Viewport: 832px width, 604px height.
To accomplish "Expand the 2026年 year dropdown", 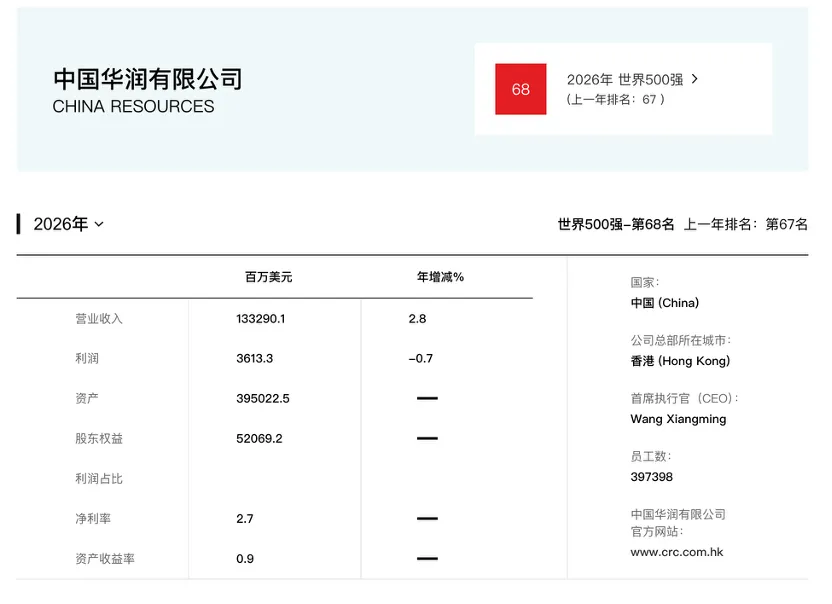I will pos(68,224).
